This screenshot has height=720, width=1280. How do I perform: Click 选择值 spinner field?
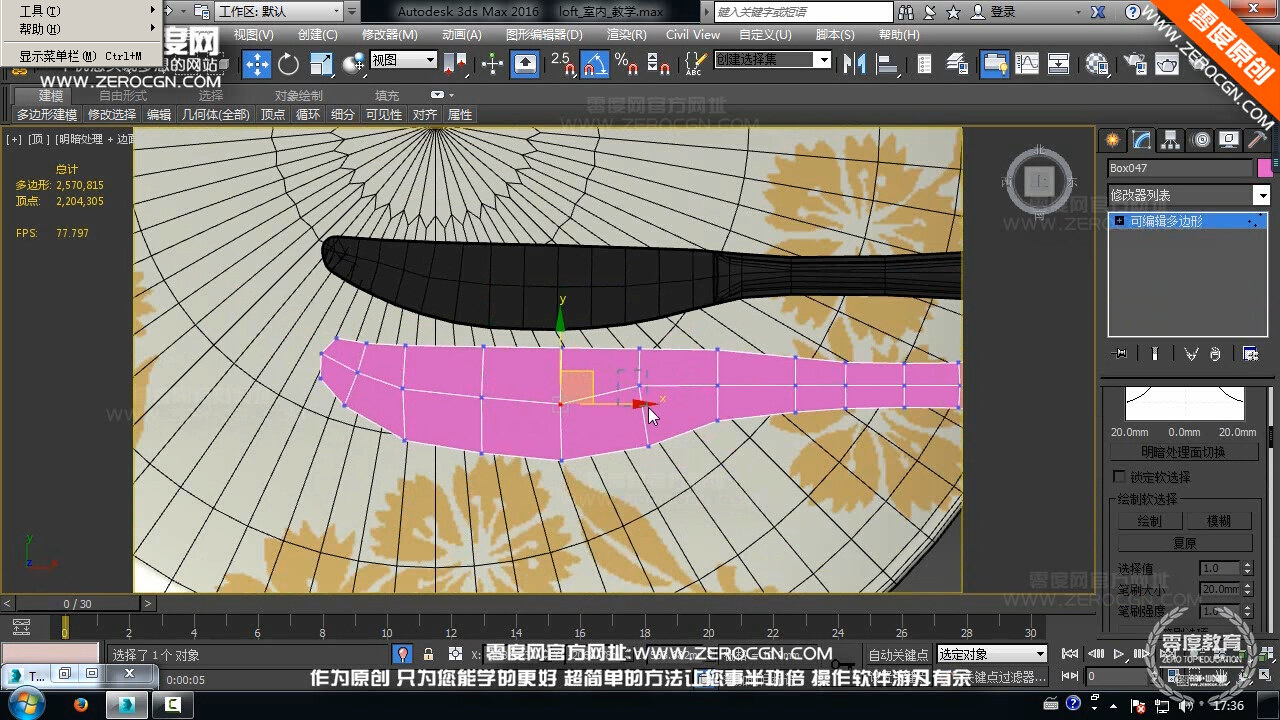pos(1219,568)
